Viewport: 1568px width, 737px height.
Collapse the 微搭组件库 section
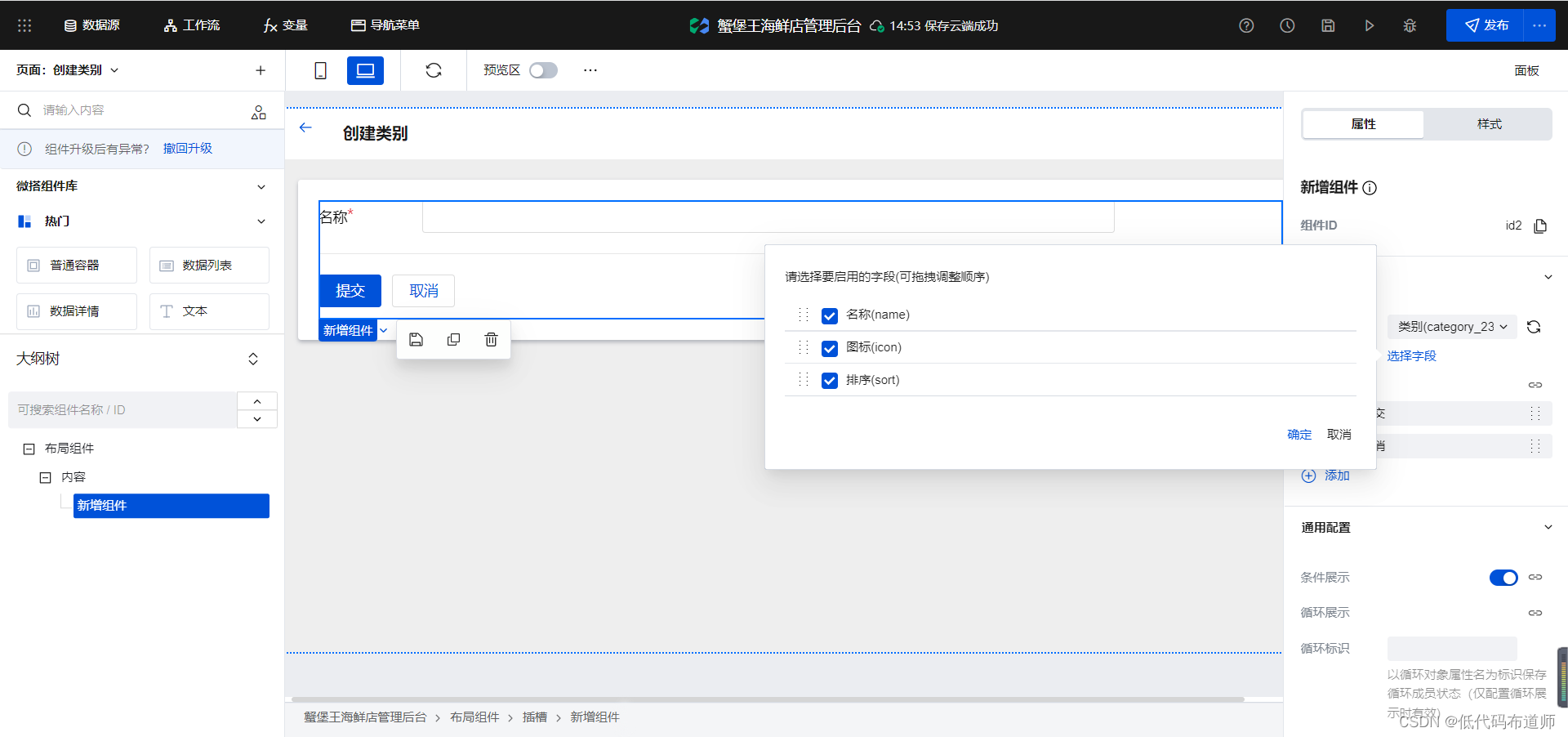tap(261, 187)
